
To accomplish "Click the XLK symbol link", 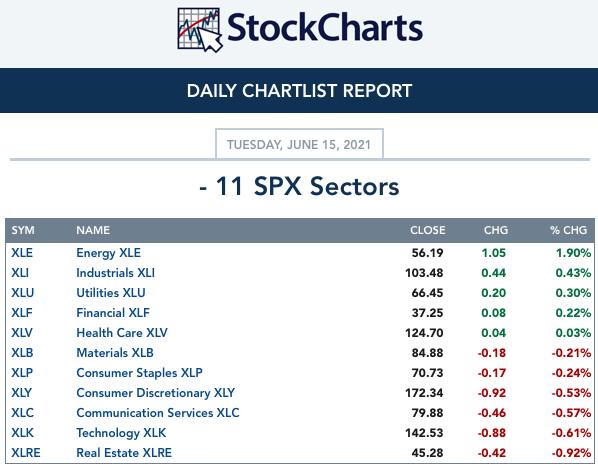I will coord(22,433).
